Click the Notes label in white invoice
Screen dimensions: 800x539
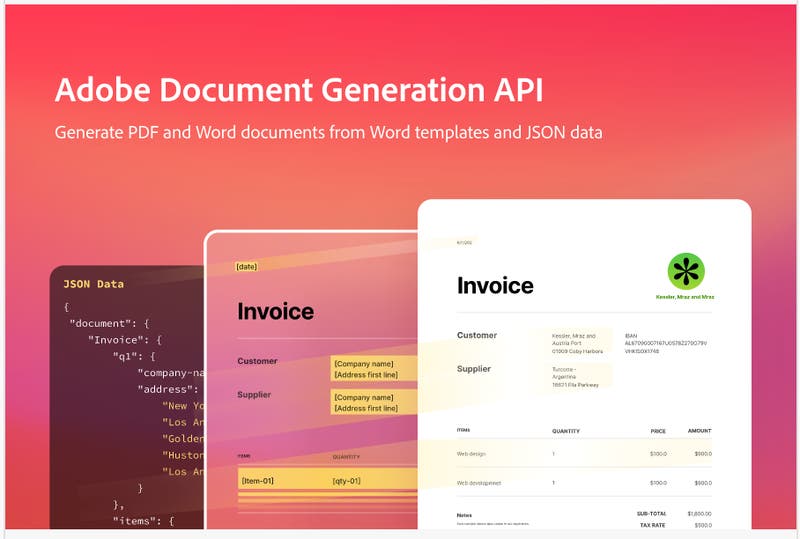pos(464,516)
